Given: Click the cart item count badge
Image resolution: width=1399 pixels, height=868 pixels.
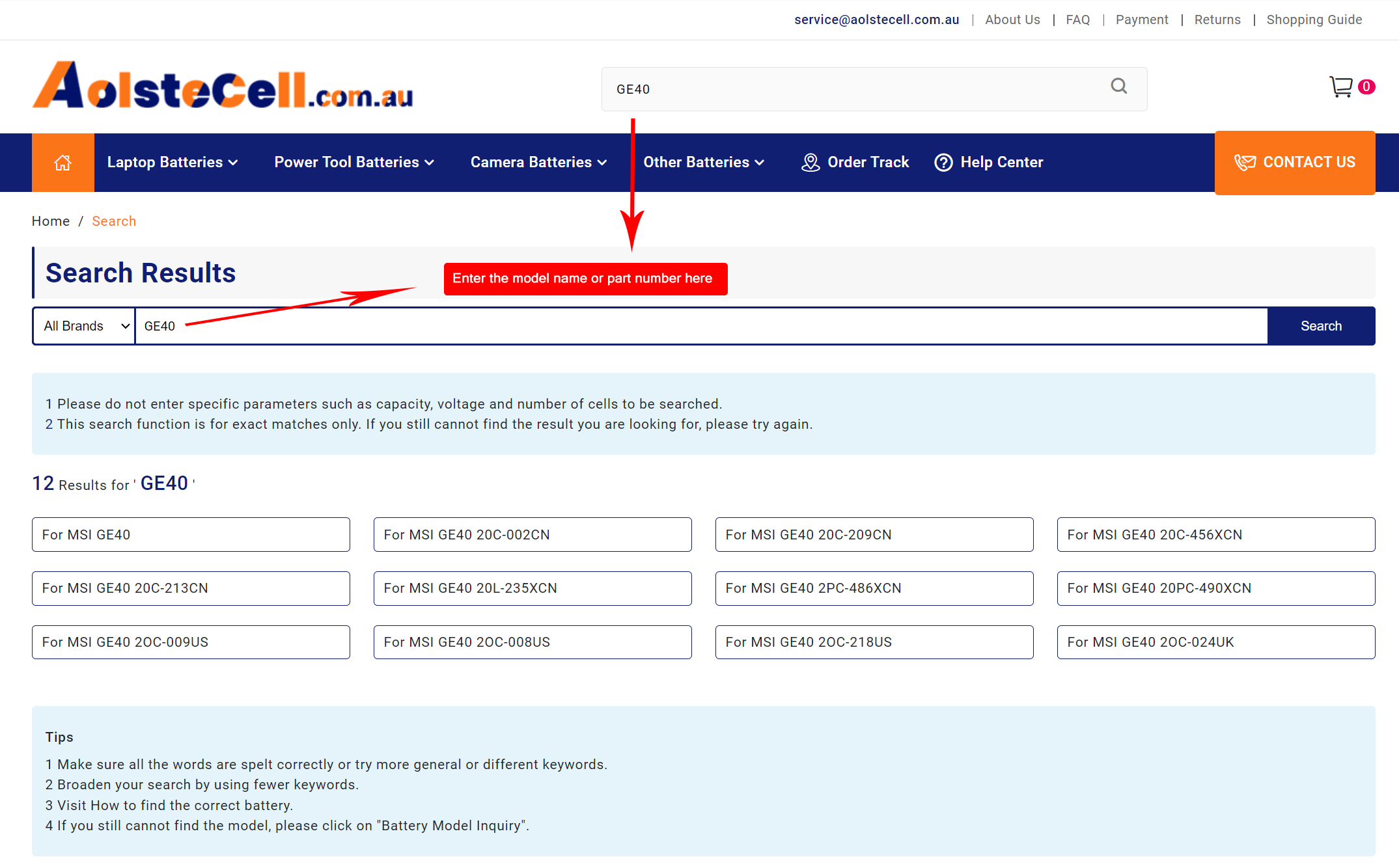Looking at the screenshot, I should click(x=1366, y=87).
